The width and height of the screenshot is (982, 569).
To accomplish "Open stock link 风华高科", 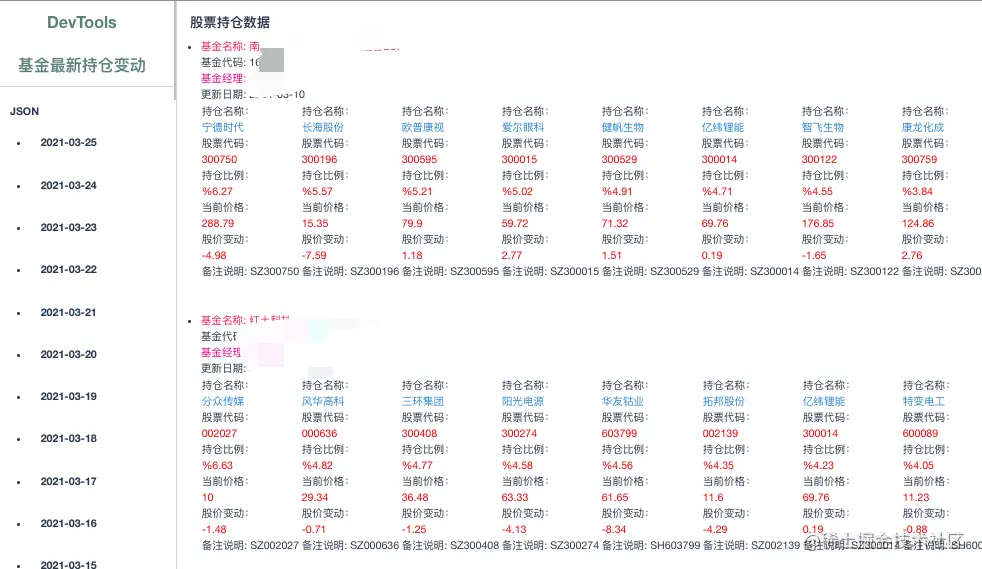I will click(x=323, y=401).
